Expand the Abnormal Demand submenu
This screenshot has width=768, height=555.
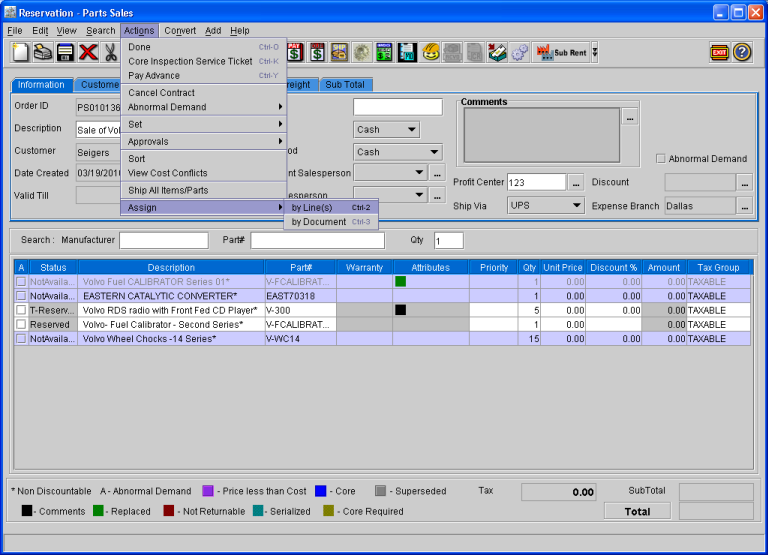[x=204, y=107]
